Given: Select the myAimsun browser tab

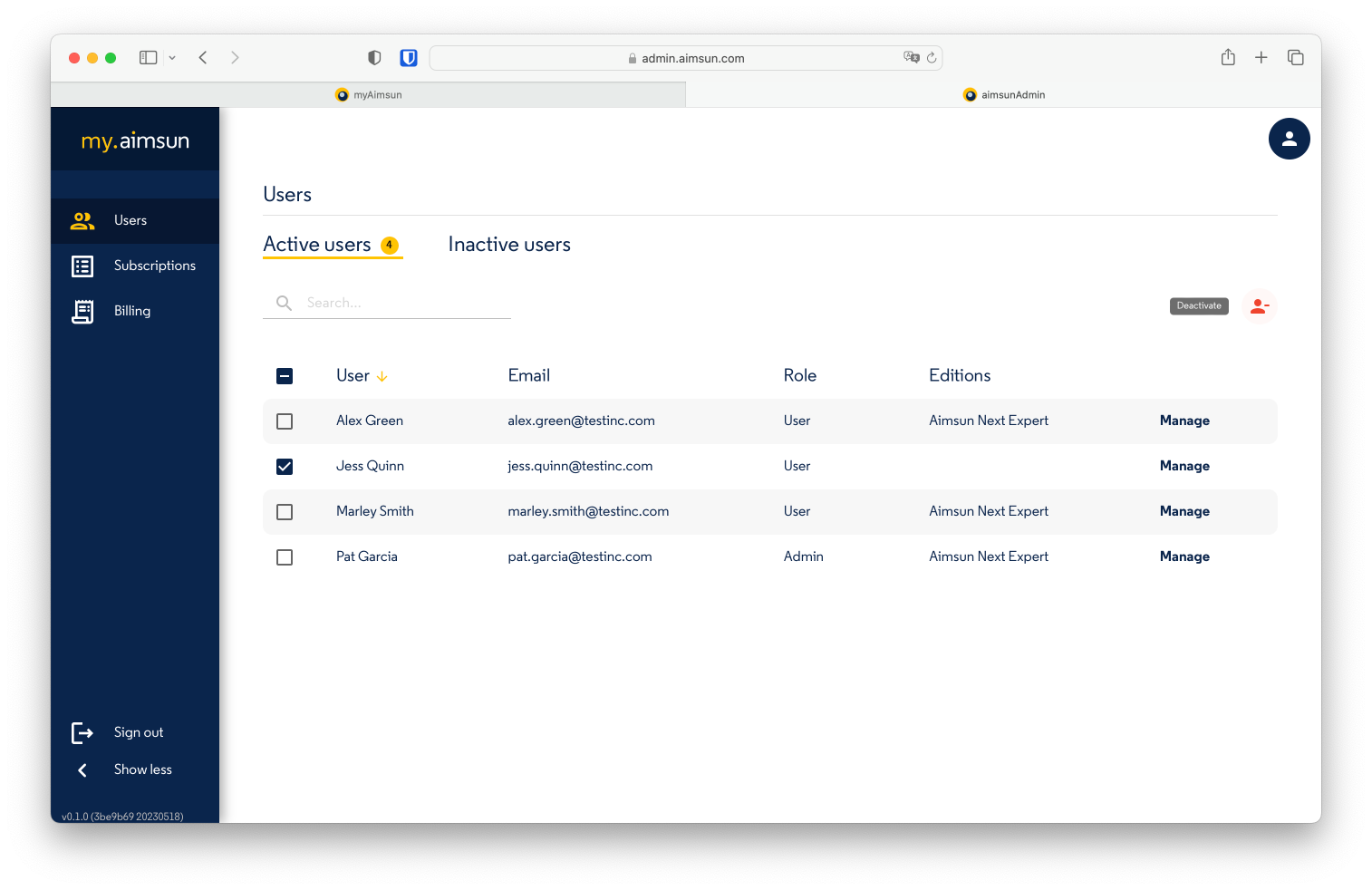Looking at the screenshot, I should coord(368,94).
